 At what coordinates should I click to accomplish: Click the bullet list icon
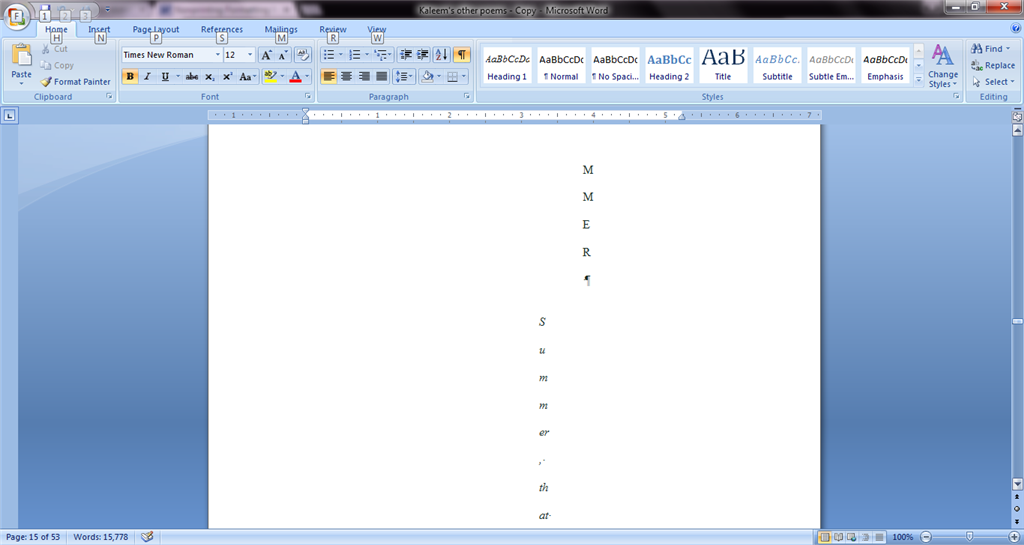coord(329,55)
